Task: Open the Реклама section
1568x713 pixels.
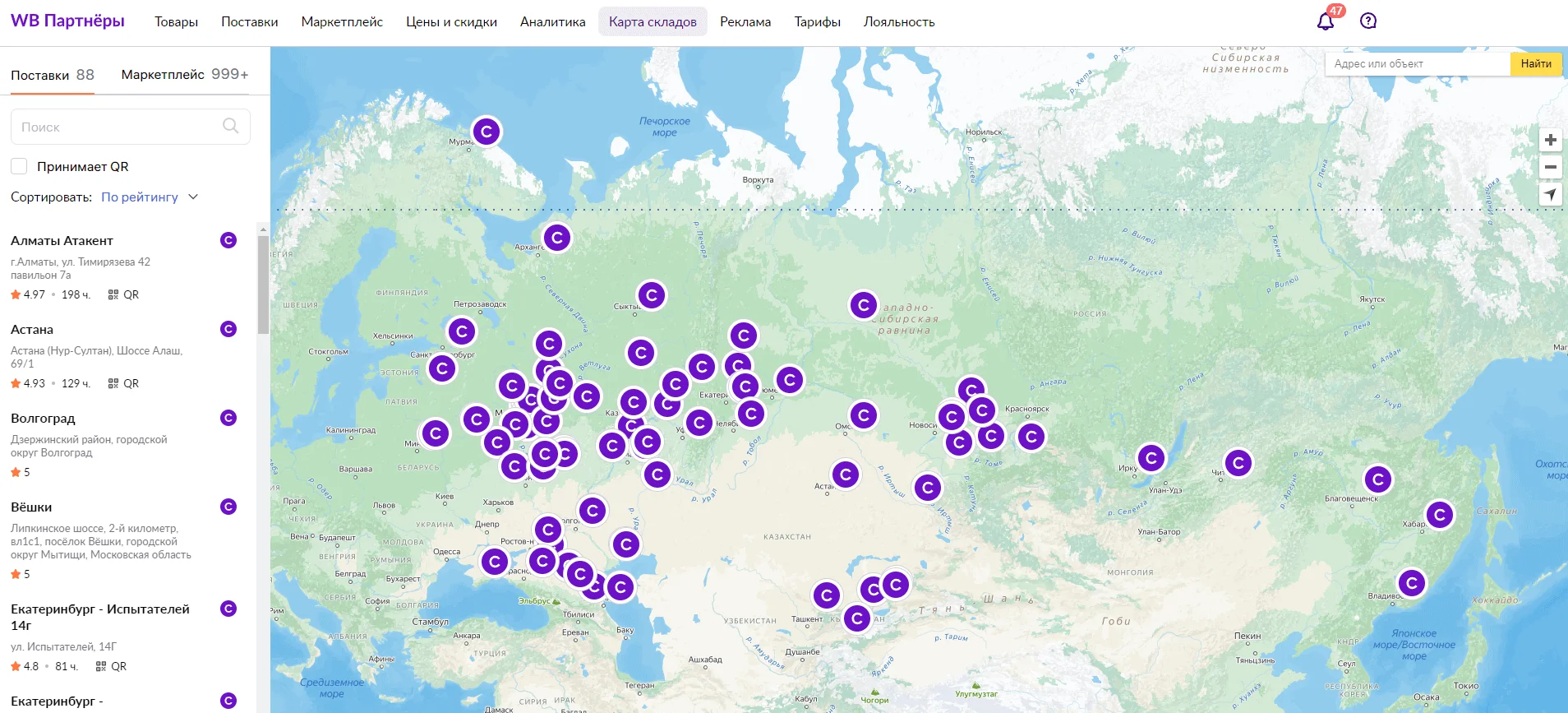Action: pyautogui.click(x=745, y=22)
